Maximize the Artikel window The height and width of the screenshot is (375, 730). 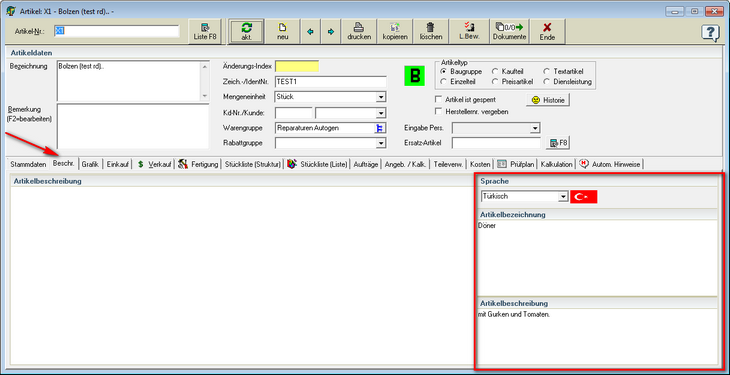[694, 11]
